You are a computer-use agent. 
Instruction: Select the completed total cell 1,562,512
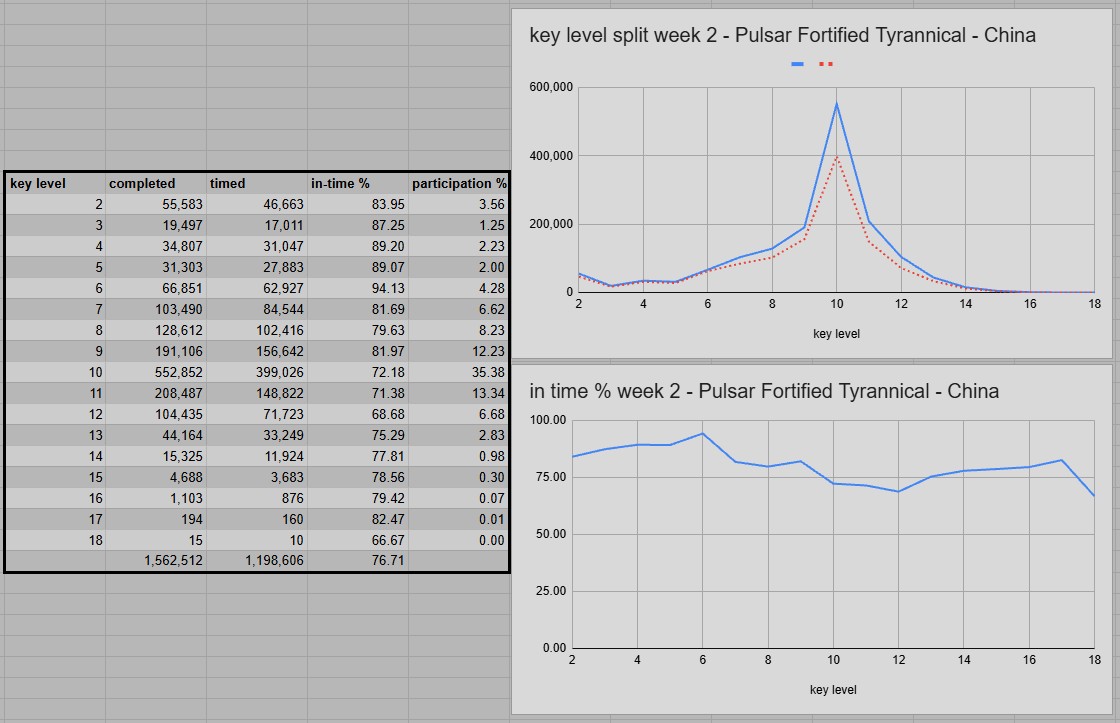click(156, 561)
